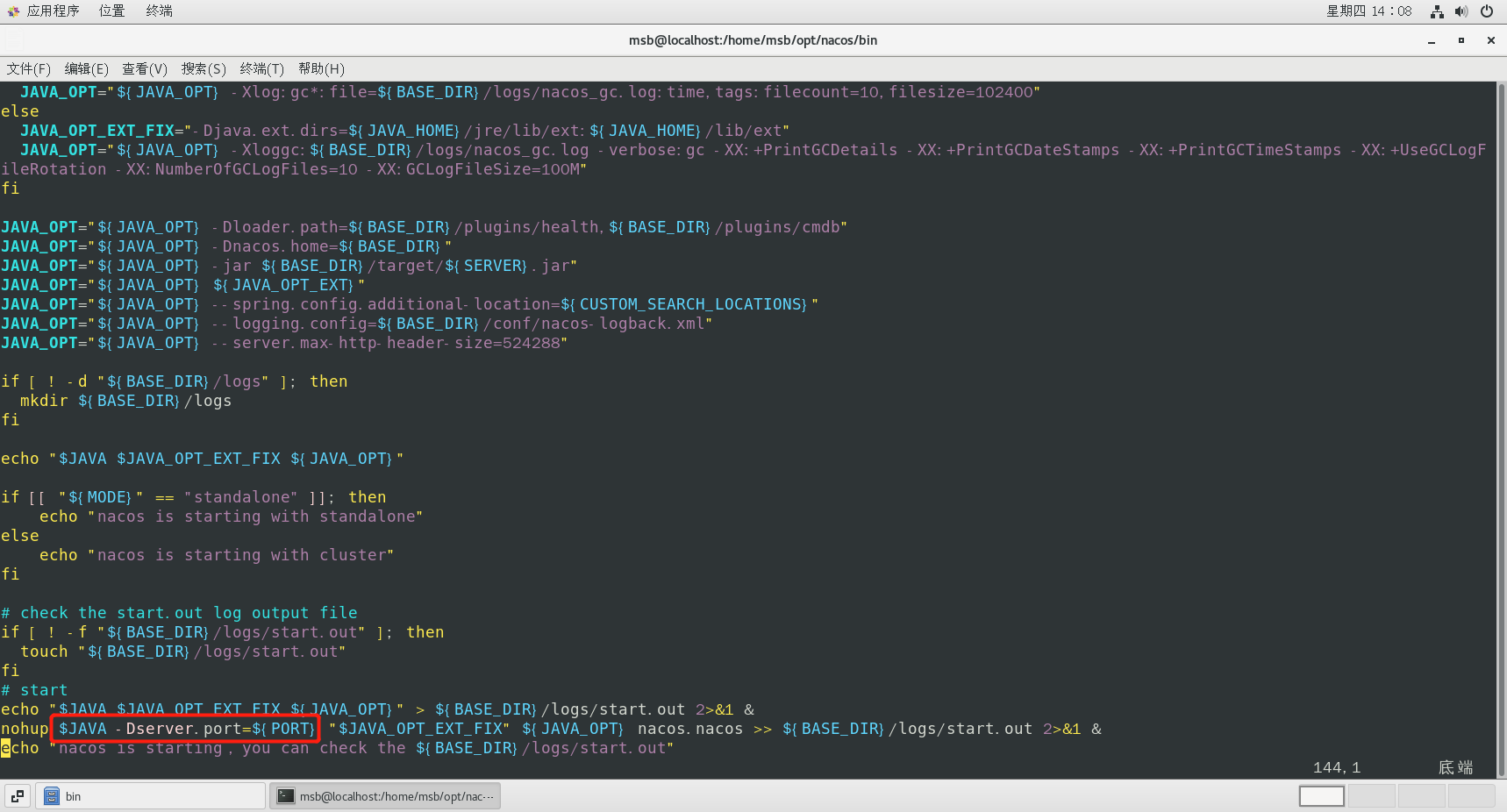Click echo "nacos is starting with standalone"
This screenshot has height=812, width=1507.
pyautogui.click(x=231, y=516)
